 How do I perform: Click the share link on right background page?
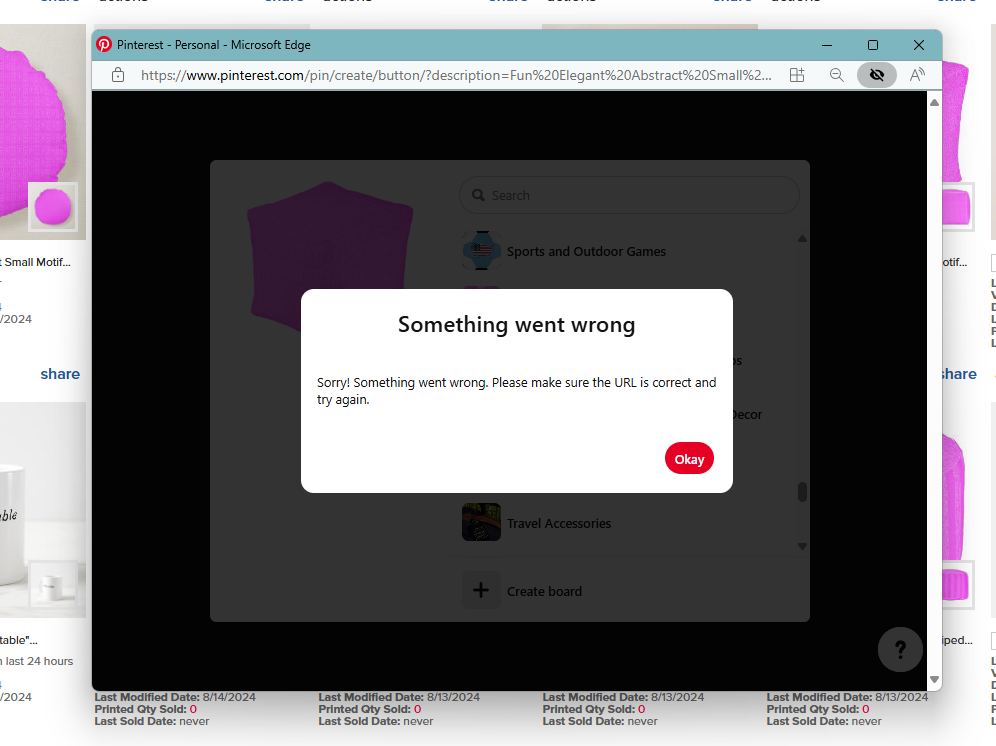click(959, 374)
